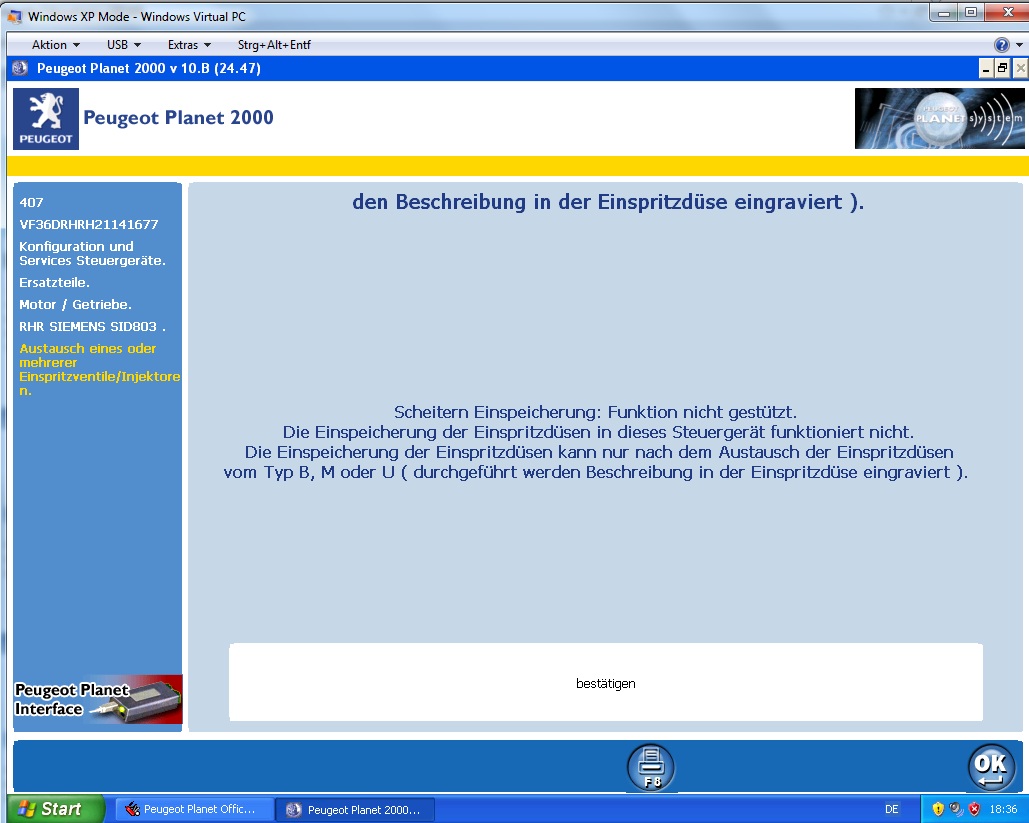Click the Planet System banner image
Image resolution: width=1029 pixels, height=823 pixels.
click(939, 118)
